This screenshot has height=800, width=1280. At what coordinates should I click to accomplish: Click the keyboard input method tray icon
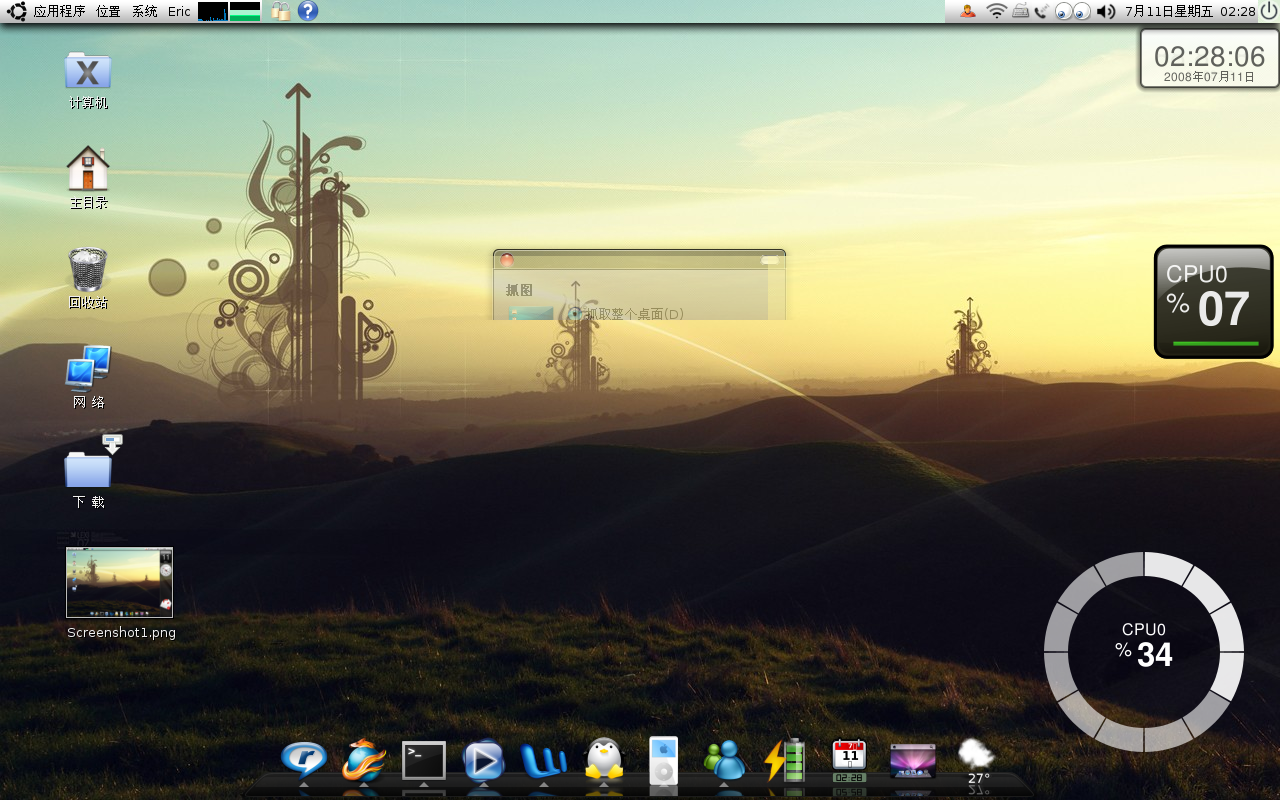(x=1021, y=11)
